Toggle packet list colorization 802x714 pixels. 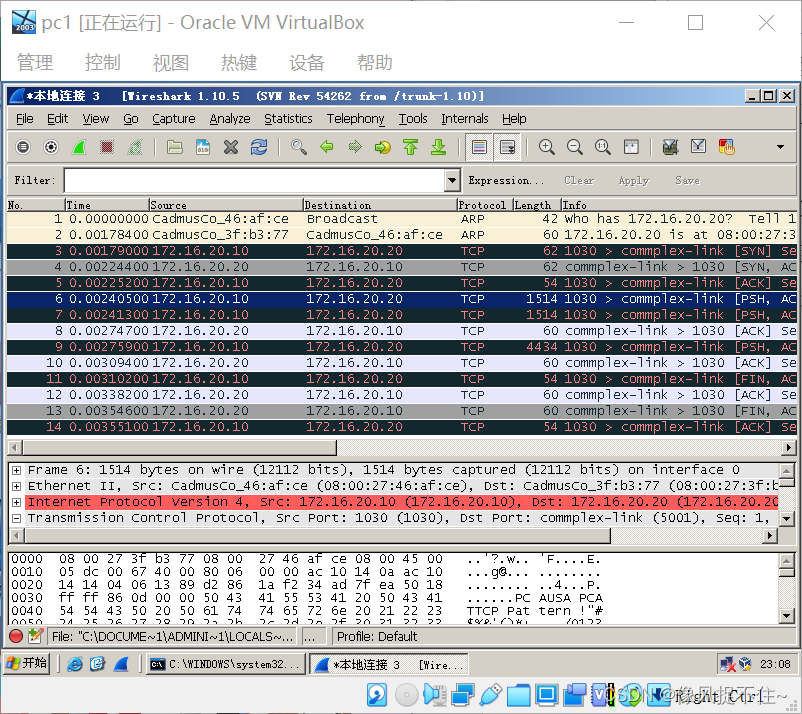tap(479, 147)
